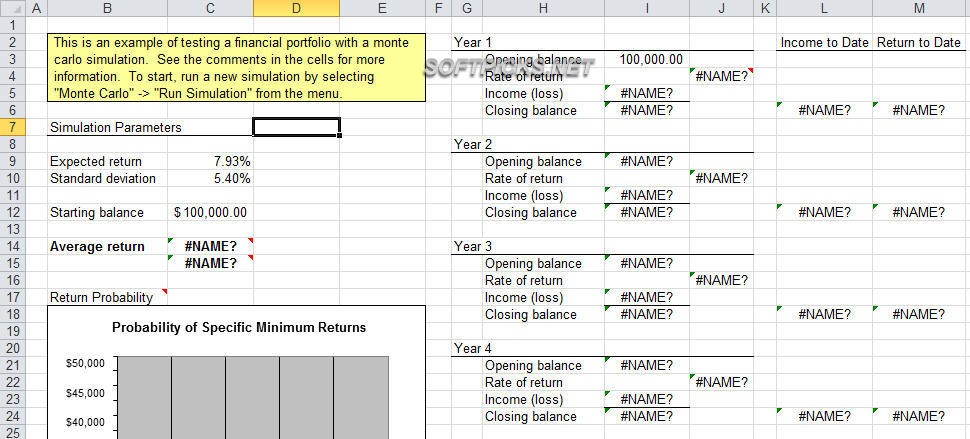Select row 21 header
The width and height of the screenshot is (970, 439).
click(14, 365)
